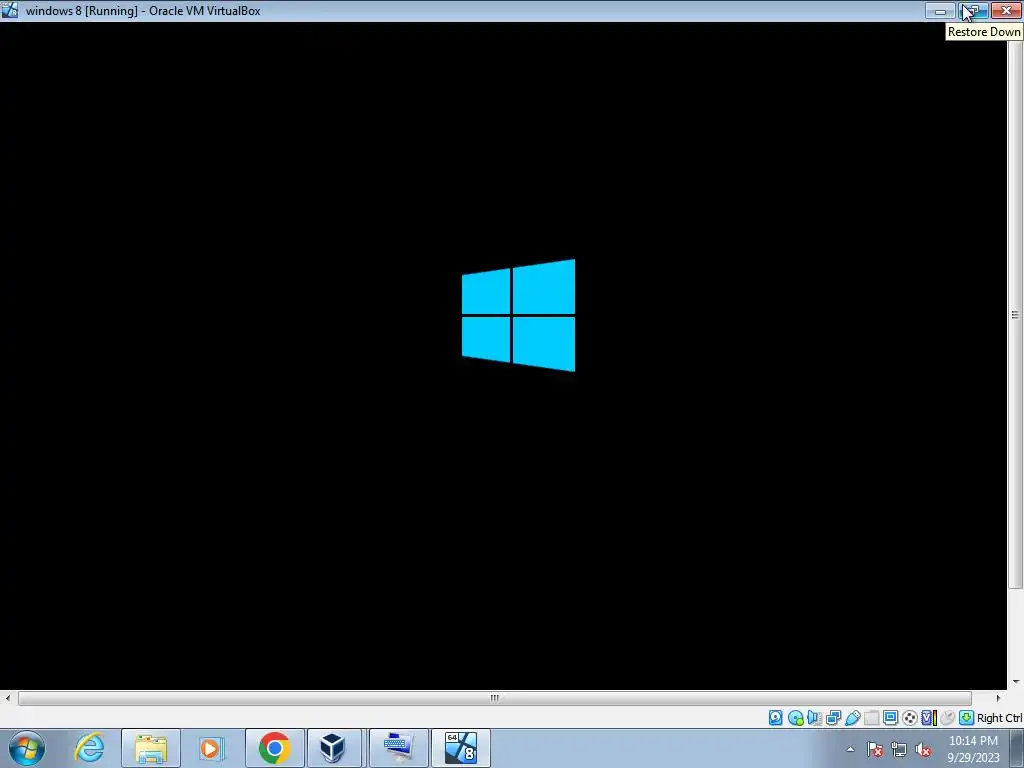Open the Action Center flag icon

point(875,749)
